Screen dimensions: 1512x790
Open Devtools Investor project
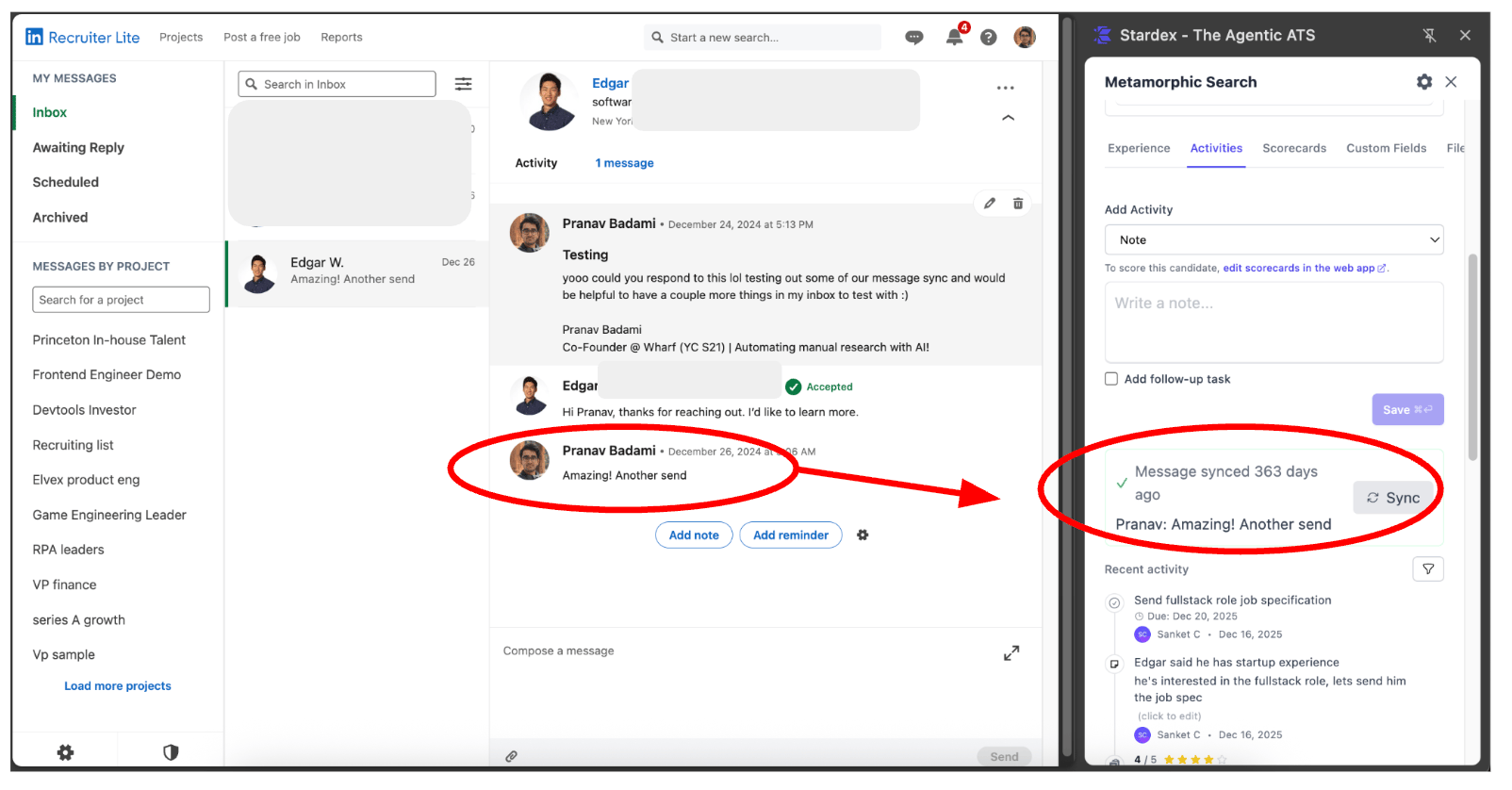coord(84,410)
